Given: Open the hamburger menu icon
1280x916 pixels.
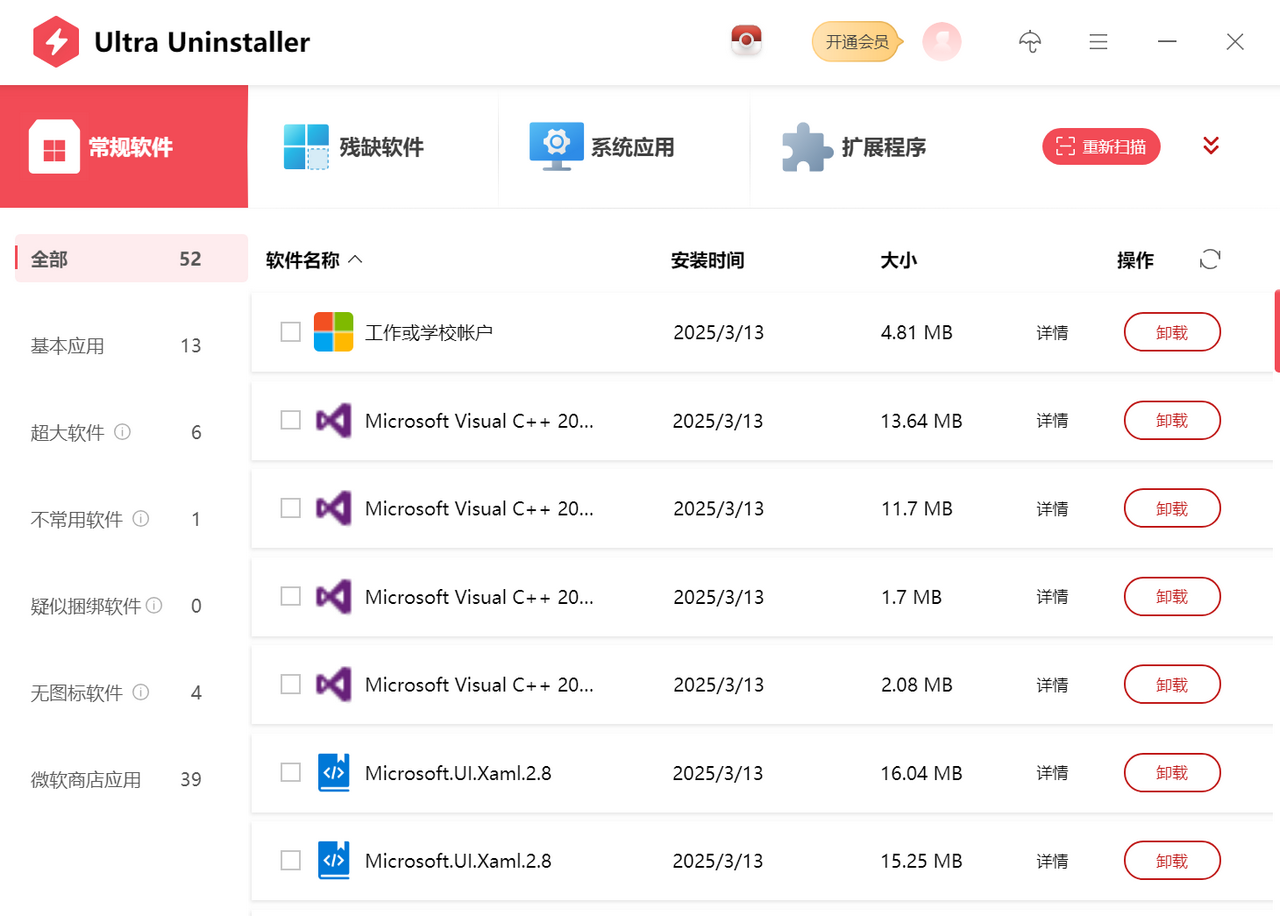Looking at the screenshot, I should click(x=1098, y=42).
